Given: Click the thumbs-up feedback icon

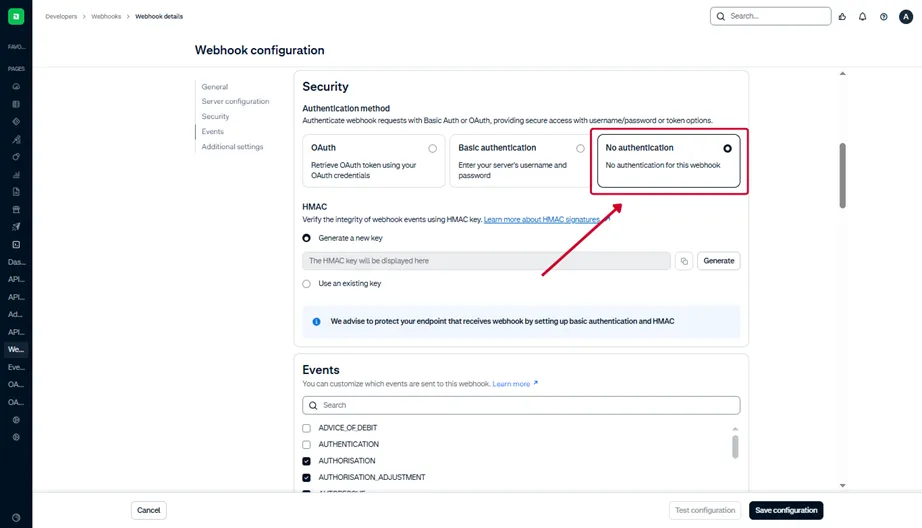Looking at the screenshot, I should pos(842,16).
